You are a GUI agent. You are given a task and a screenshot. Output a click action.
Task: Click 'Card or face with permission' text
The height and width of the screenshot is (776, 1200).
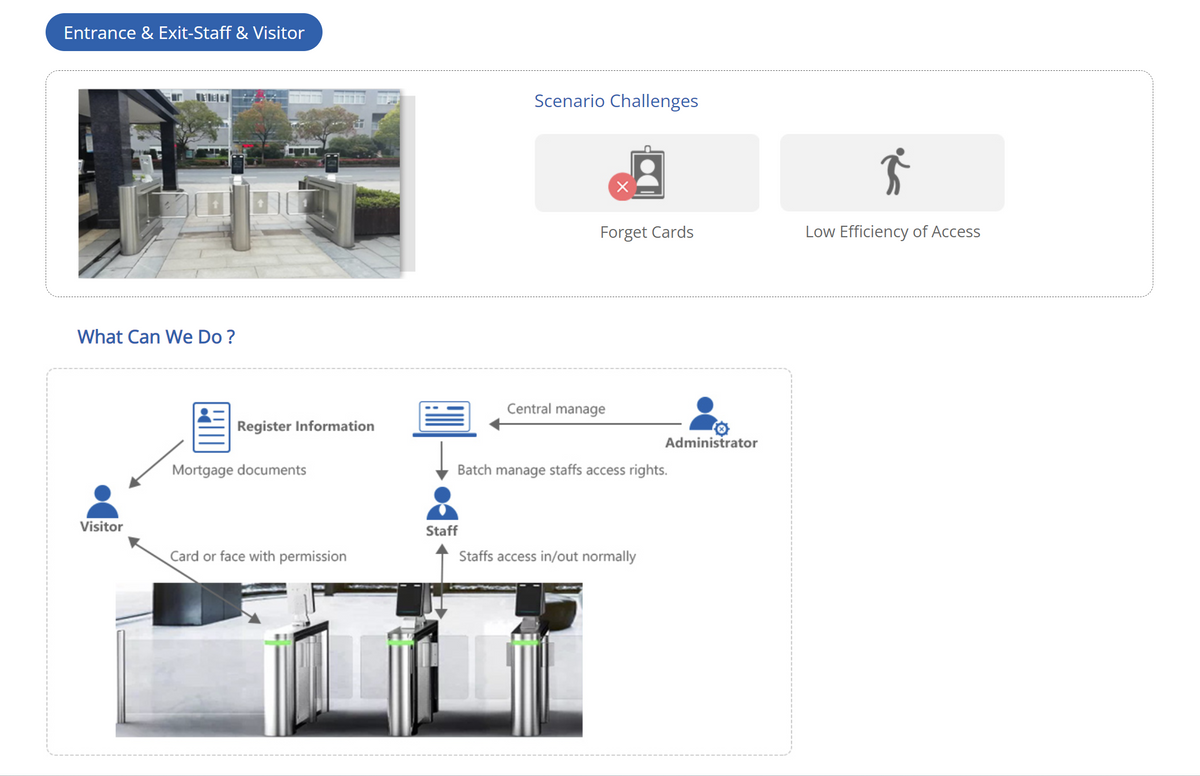(258, 556)
